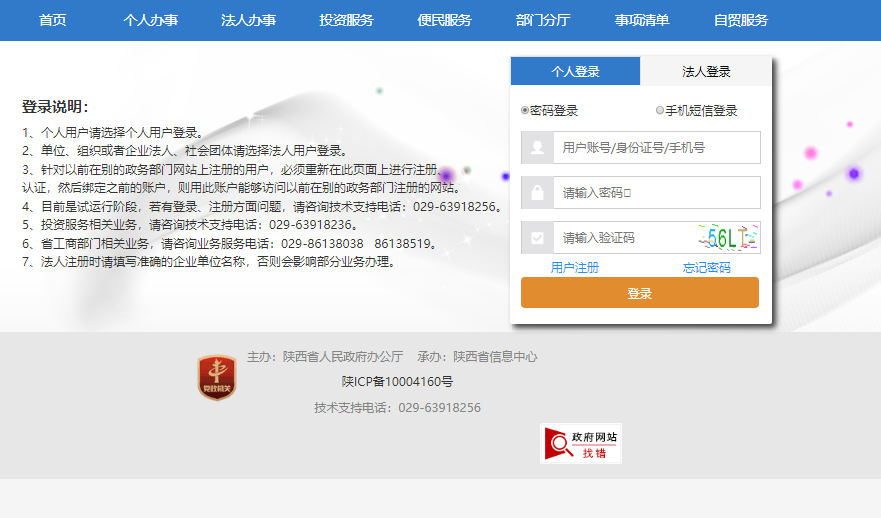
Task: Select the 手机短信登录 radio button
Action: pyautogui.click(x=660, y=111)
